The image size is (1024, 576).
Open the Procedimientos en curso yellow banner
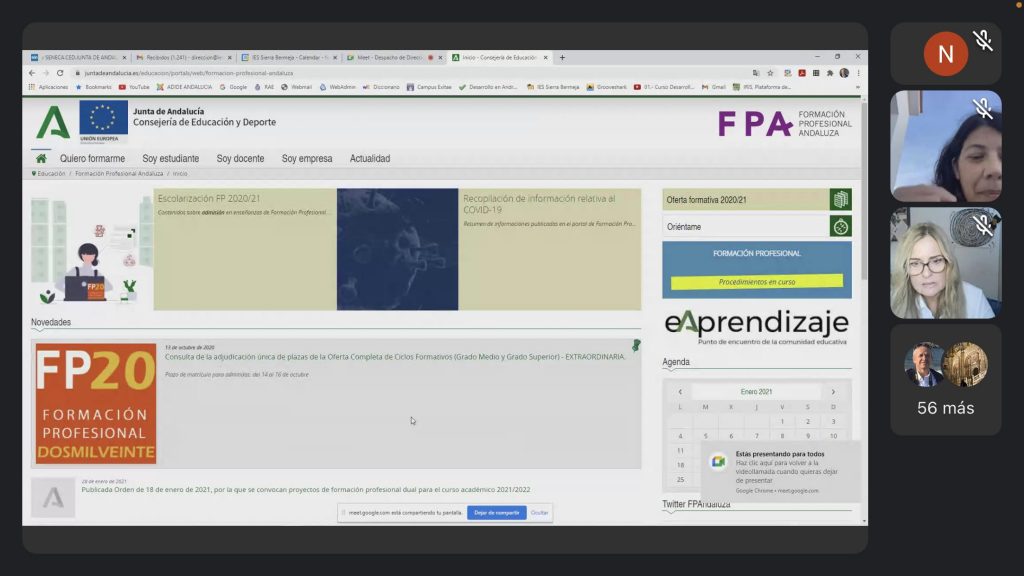[757, 282]
